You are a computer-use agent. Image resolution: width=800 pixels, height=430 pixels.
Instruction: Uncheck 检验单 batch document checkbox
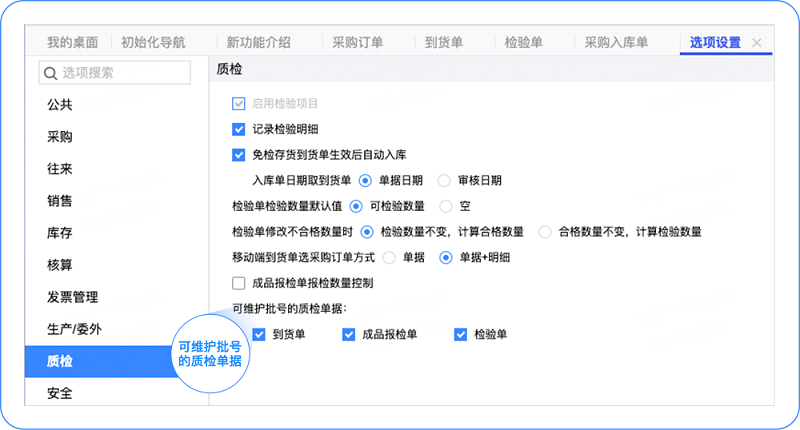pos(460,335)
